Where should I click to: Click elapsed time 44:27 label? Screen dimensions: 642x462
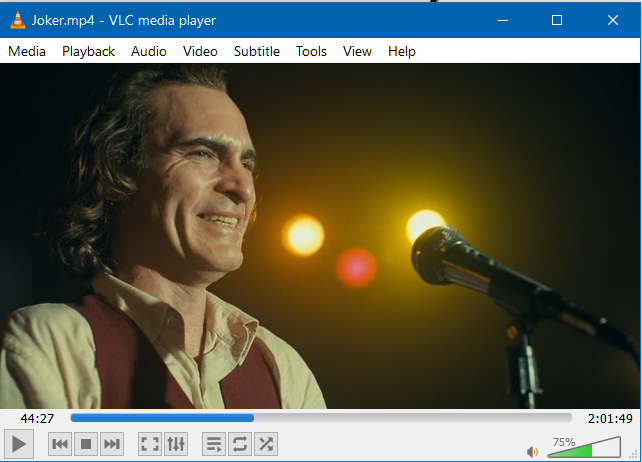tap(37, 418)
